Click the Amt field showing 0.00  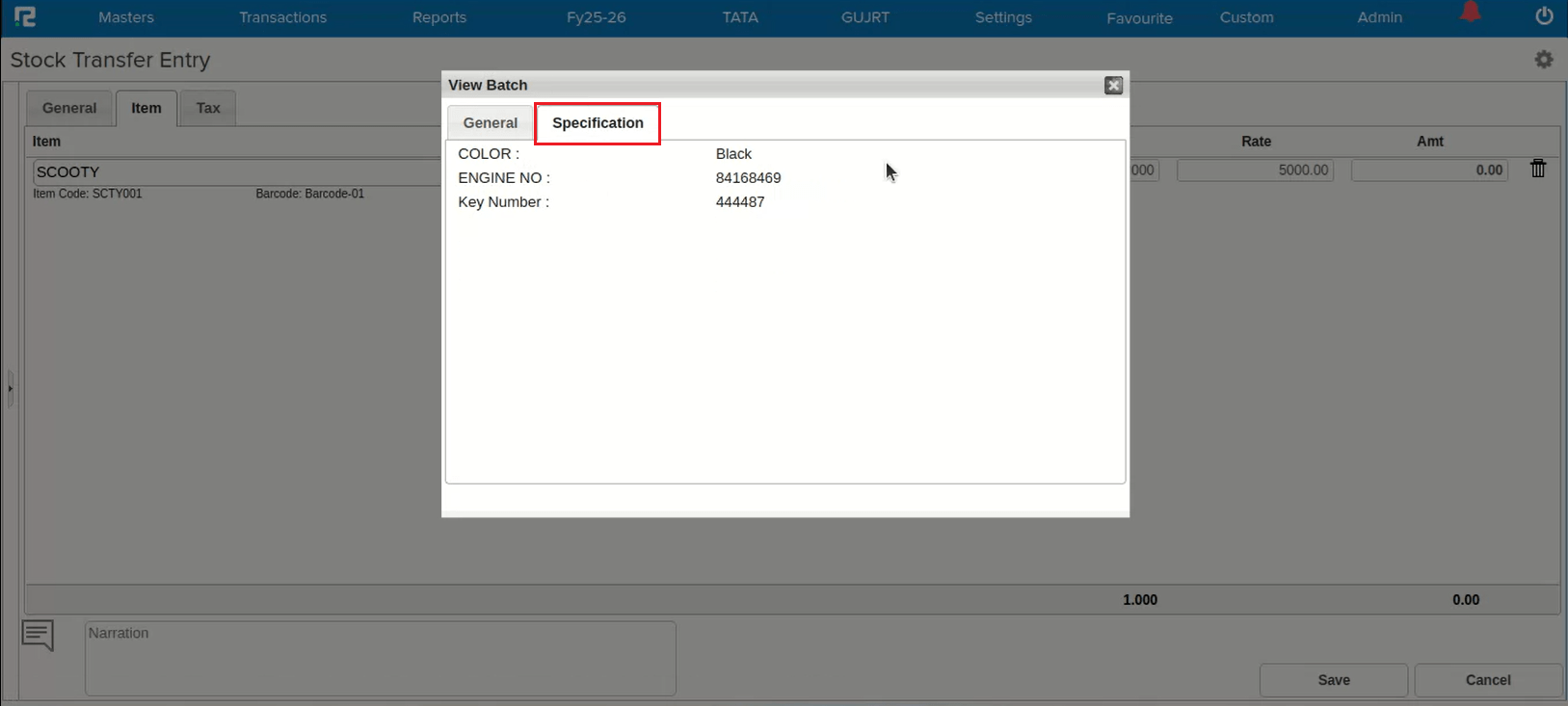coord(1429,170)
